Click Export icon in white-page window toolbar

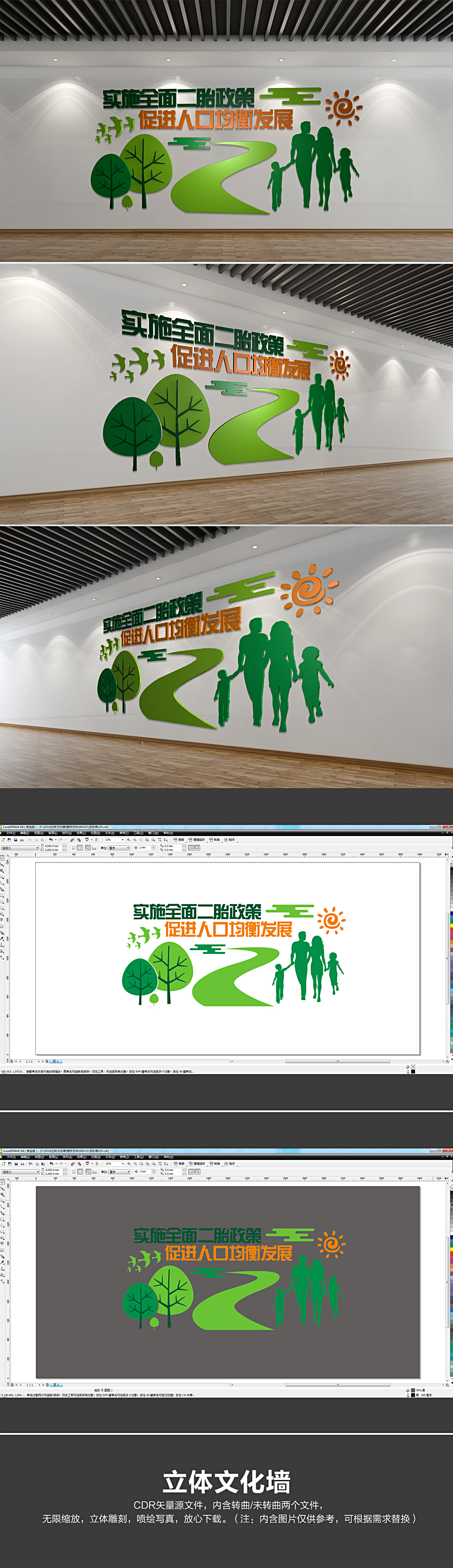78,840
